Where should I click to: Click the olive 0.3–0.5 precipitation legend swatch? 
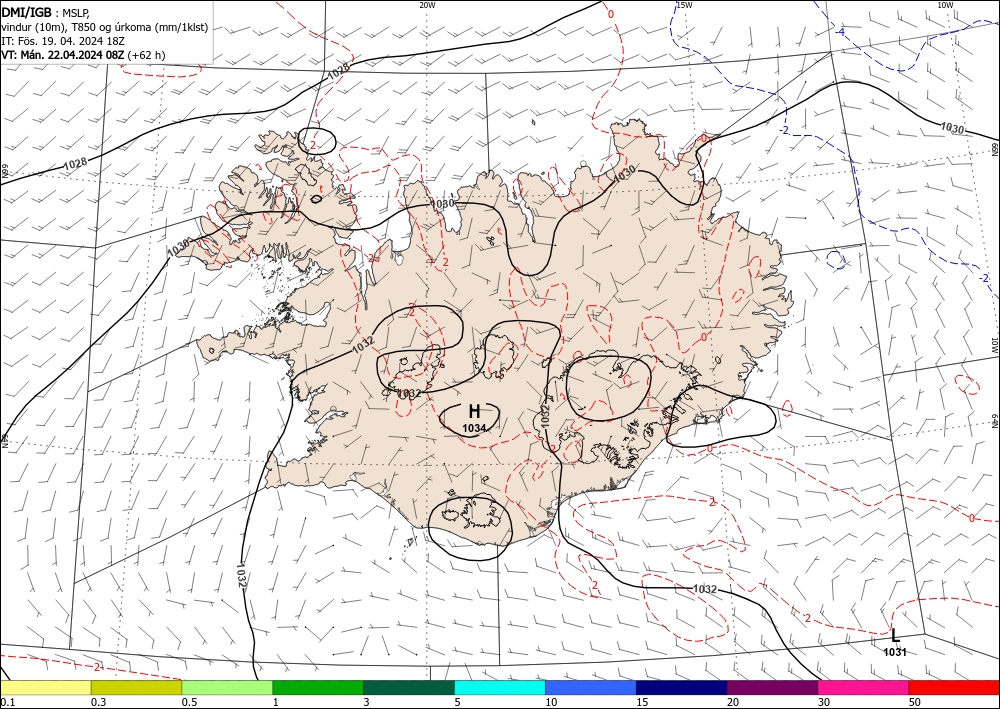click(136, 687)
